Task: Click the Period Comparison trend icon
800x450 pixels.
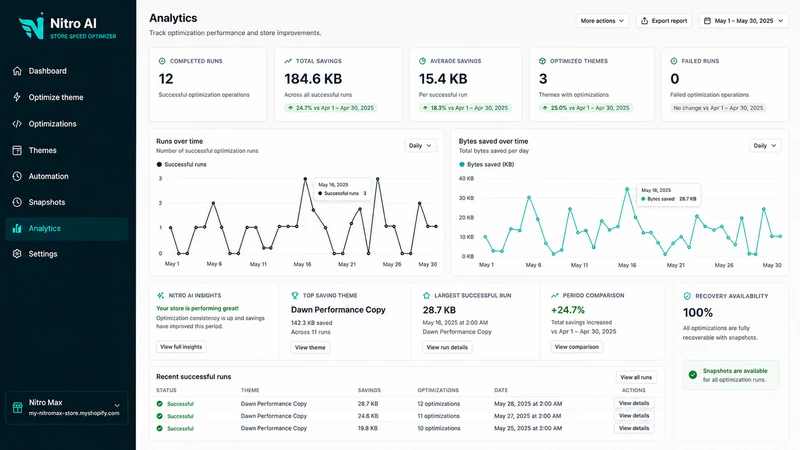Action: (555, 295)
